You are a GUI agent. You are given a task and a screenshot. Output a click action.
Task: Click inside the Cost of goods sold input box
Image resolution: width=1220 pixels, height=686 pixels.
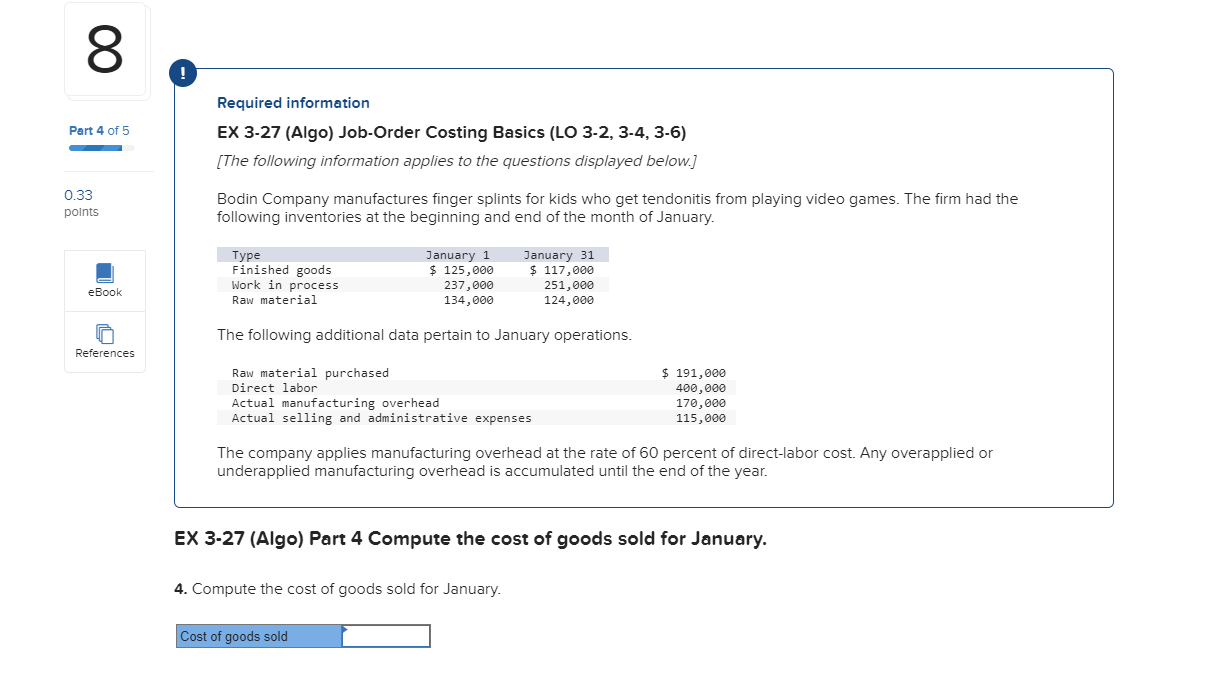click(385, 636)
